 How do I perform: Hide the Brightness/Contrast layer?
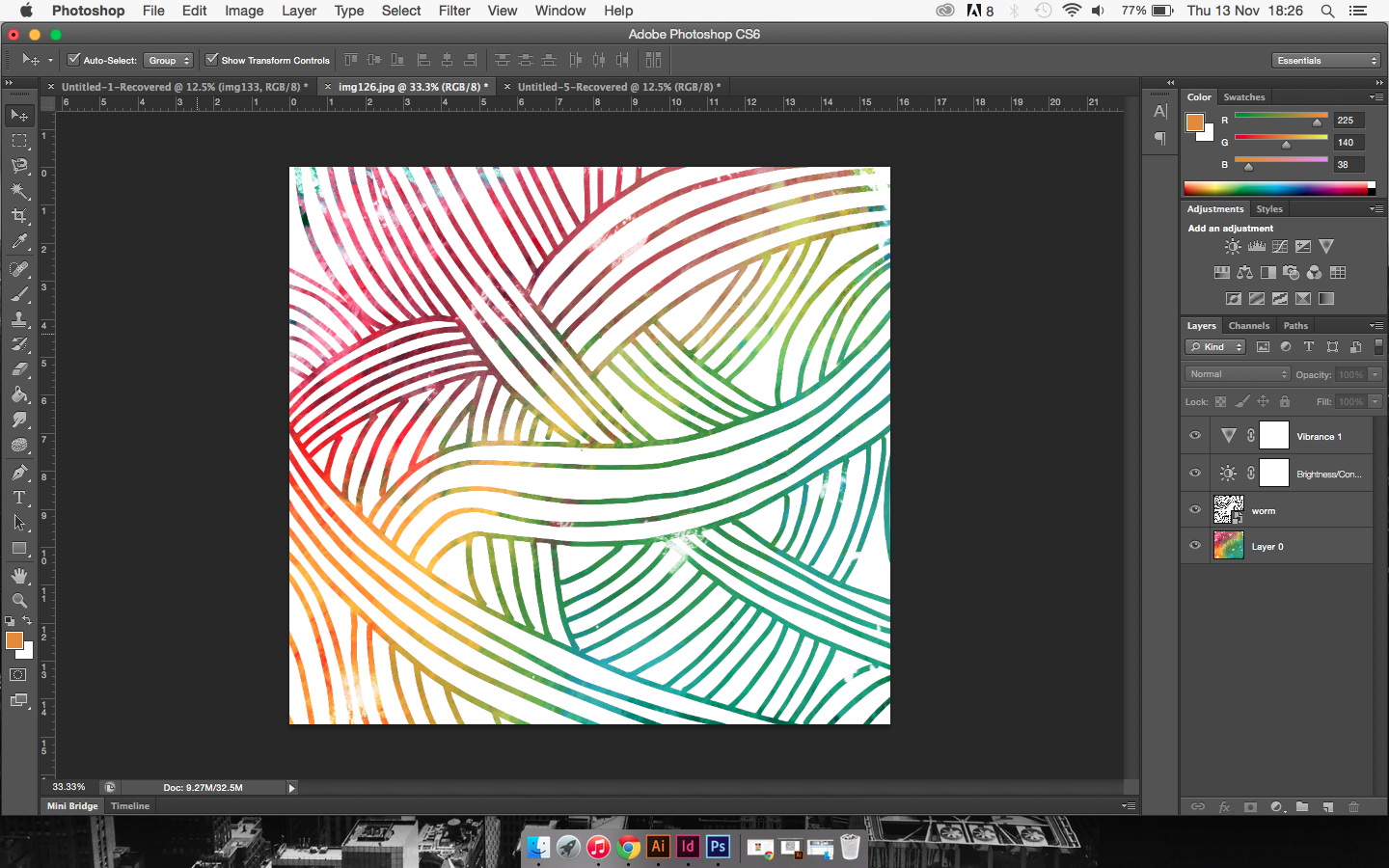coord(1195,474)
